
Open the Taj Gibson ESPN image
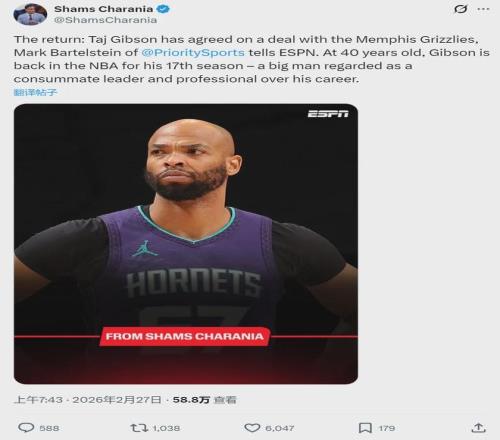[x=186, y=244]
